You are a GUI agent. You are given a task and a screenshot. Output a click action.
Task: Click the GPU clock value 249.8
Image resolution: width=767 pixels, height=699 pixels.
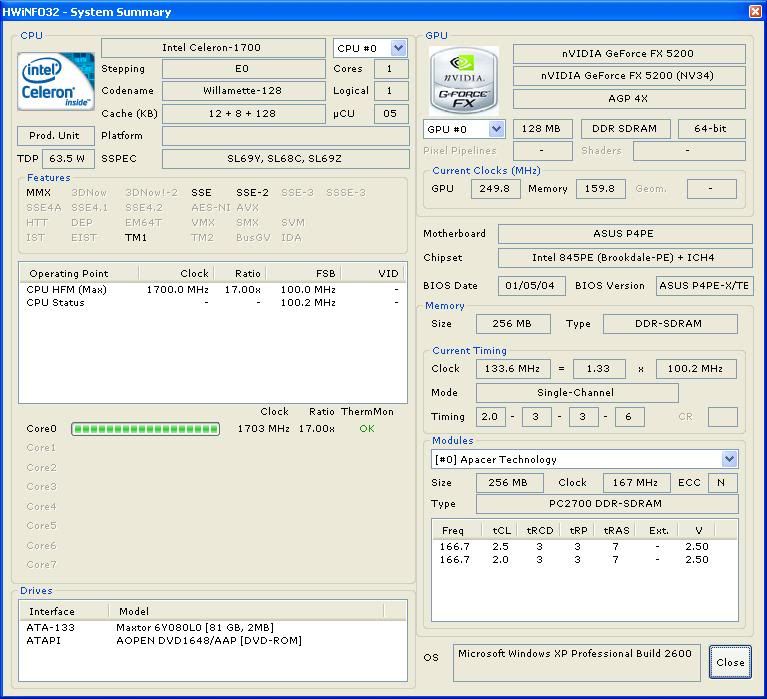point(496,189)
